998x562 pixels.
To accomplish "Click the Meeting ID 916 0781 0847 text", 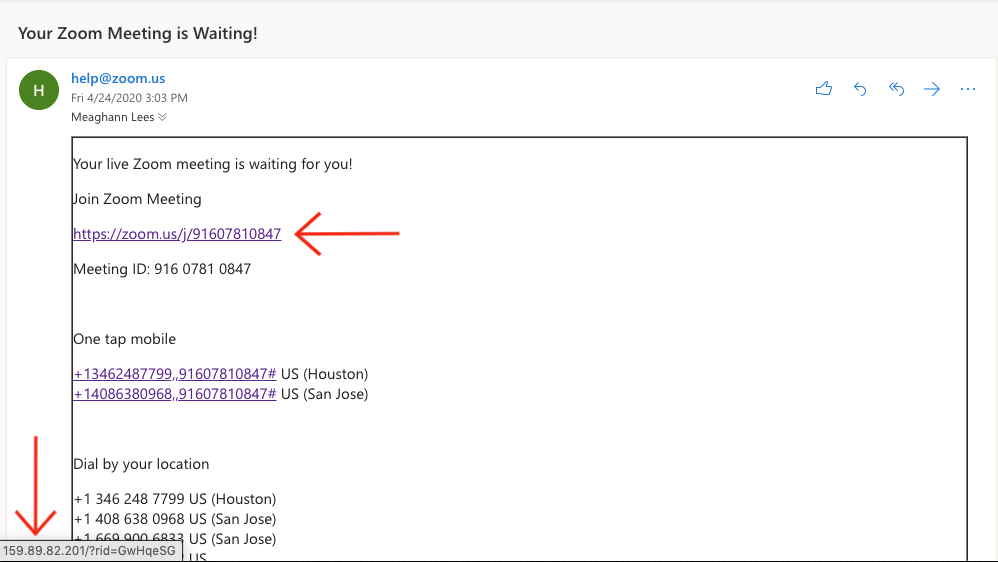I will coord(162,269).
